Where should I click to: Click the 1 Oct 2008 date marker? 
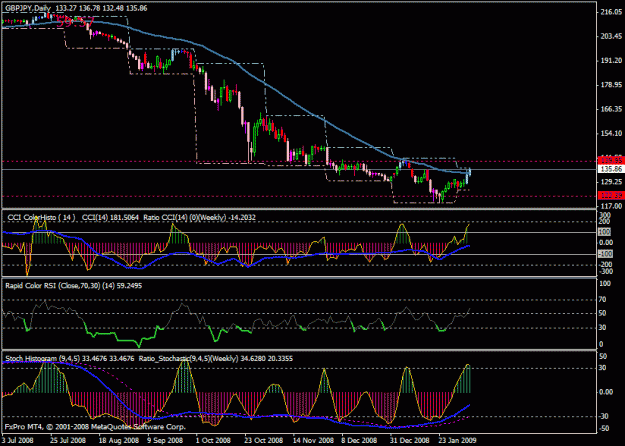213,440
